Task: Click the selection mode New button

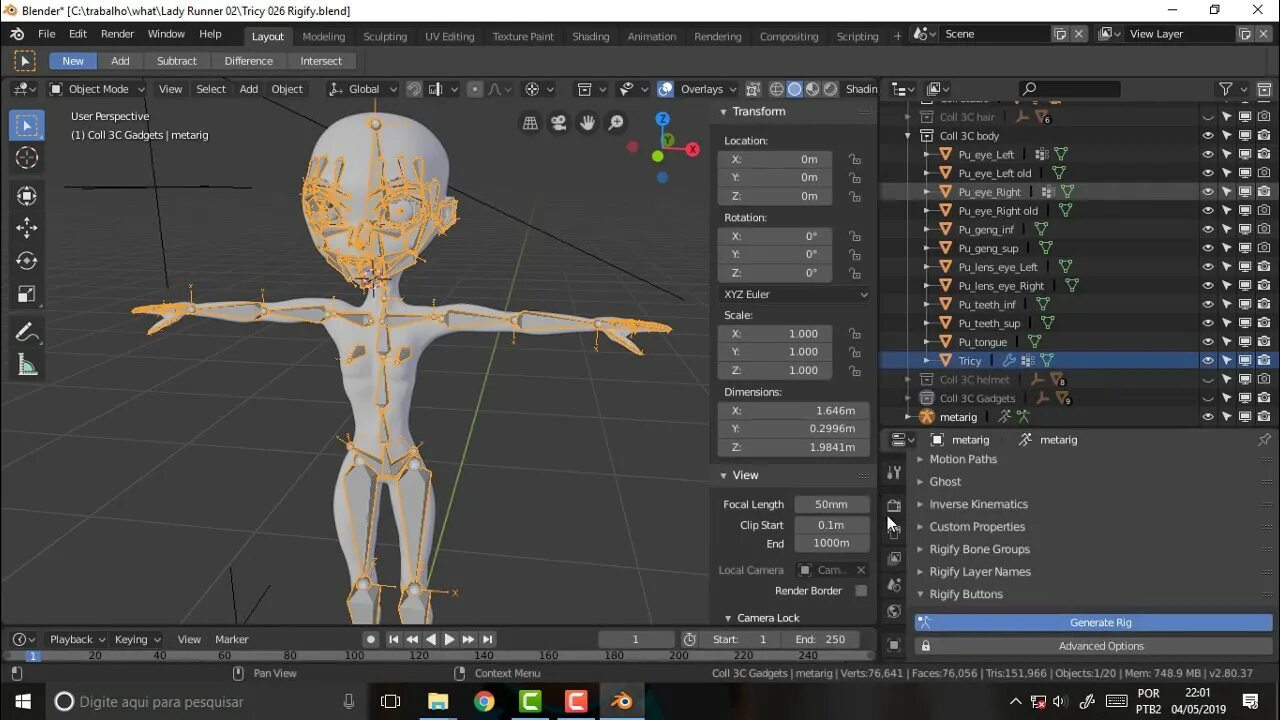Action: (x=73, y=61)
